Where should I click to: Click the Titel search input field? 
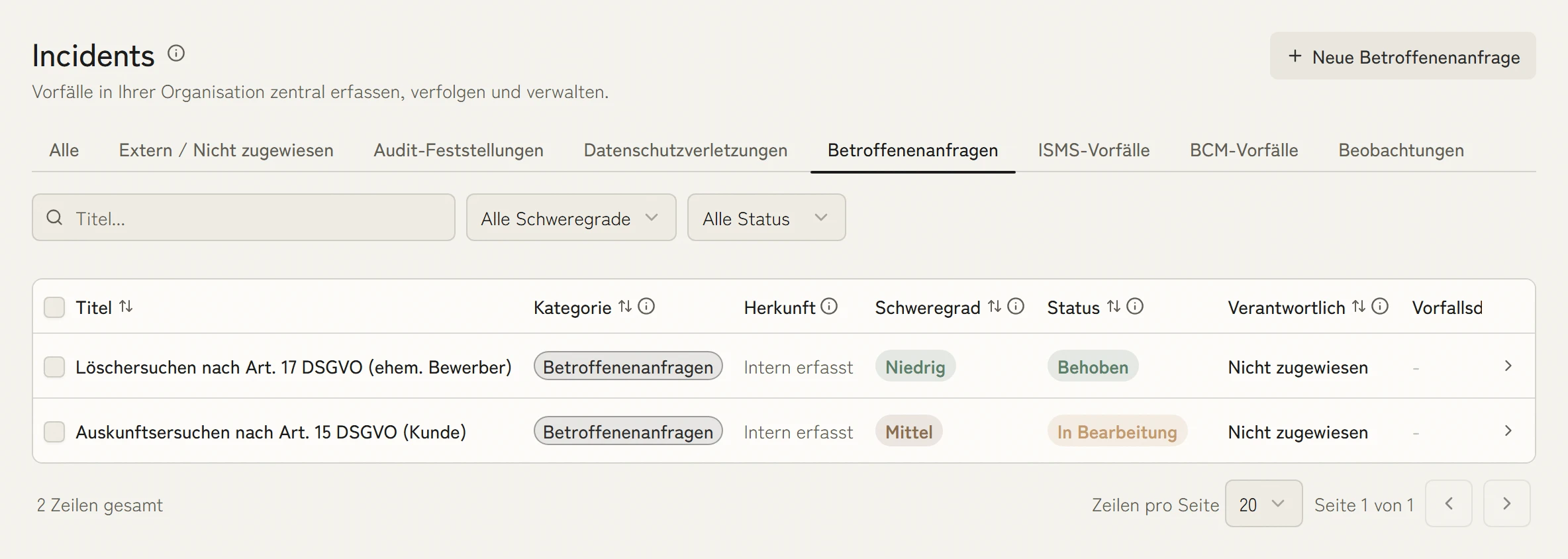click(x=244, y=218)
